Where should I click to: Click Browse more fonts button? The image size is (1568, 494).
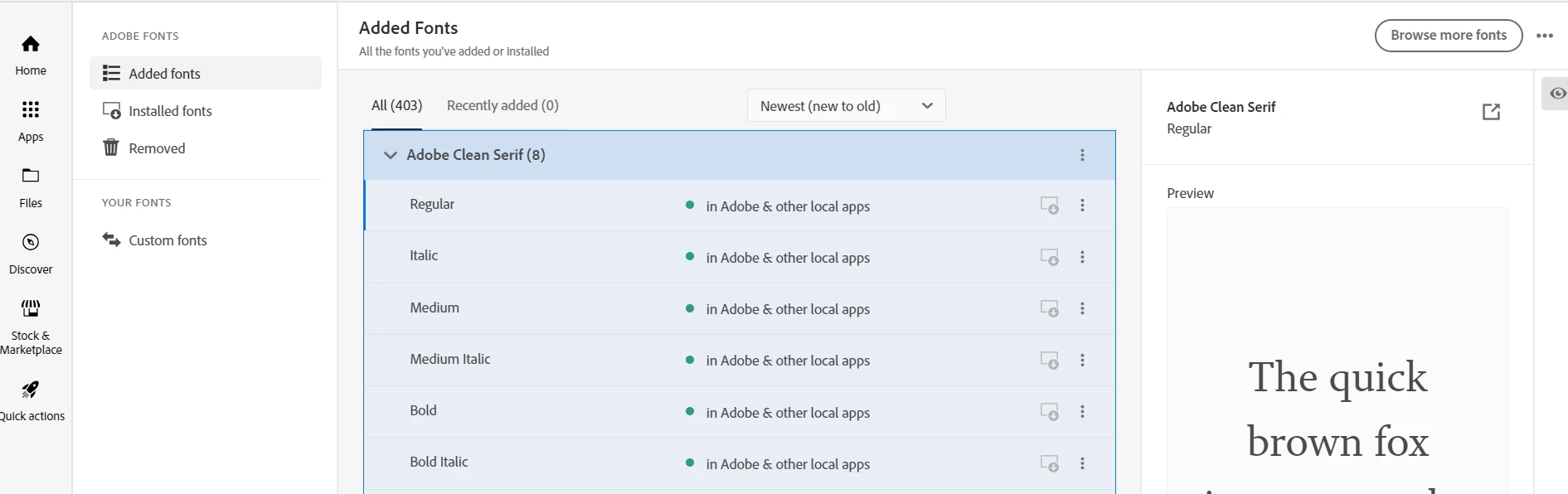(1449, 35)
